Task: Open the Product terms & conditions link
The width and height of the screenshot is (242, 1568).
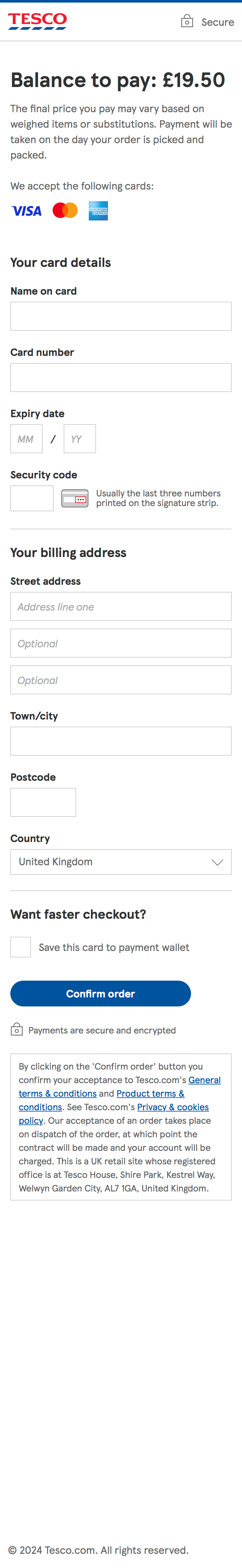Action: click(150, 1093)
